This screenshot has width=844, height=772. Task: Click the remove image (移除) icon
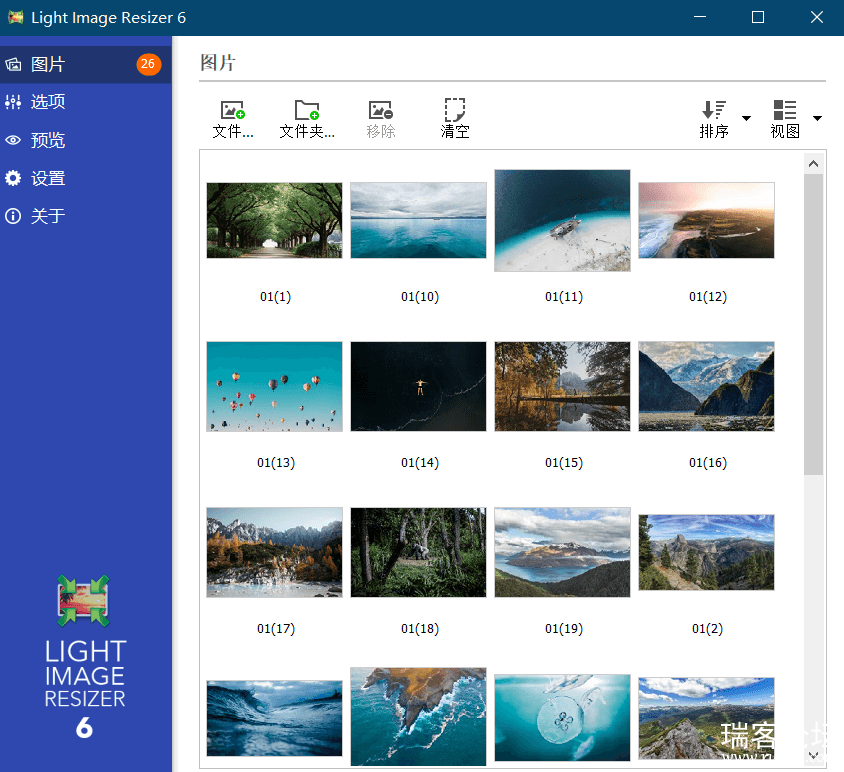[x=381, y=110]
